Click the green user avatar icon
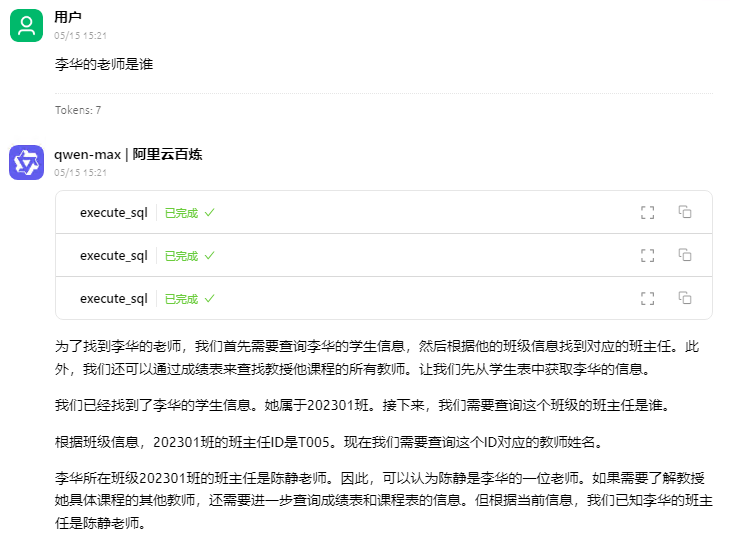The image size is (730, 540). (x=27, y=26)
